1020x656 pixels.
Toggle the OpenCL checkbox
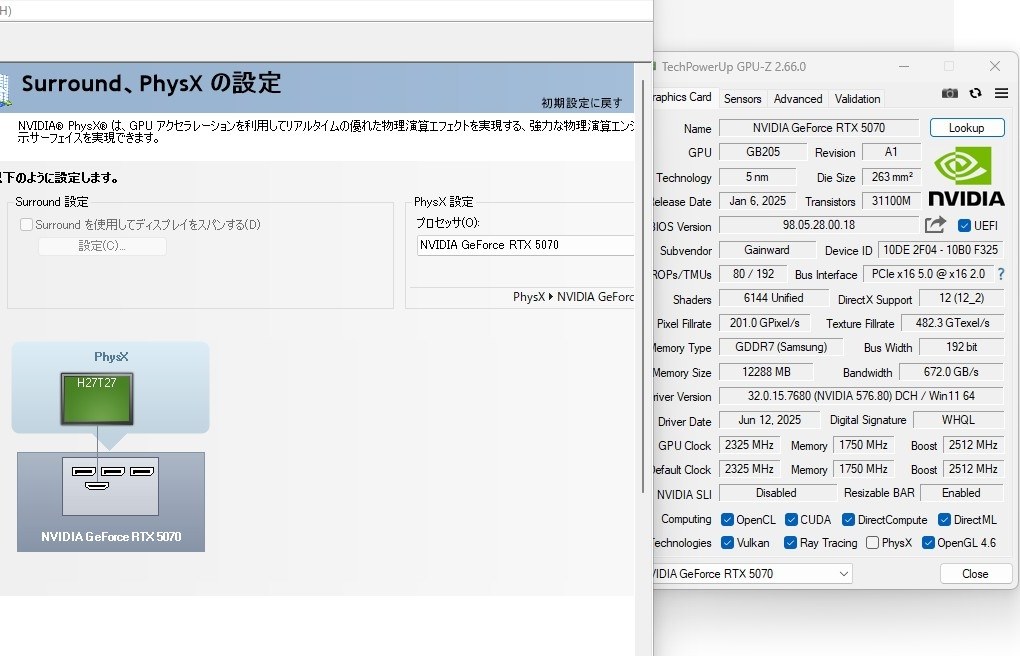point(727,520)
